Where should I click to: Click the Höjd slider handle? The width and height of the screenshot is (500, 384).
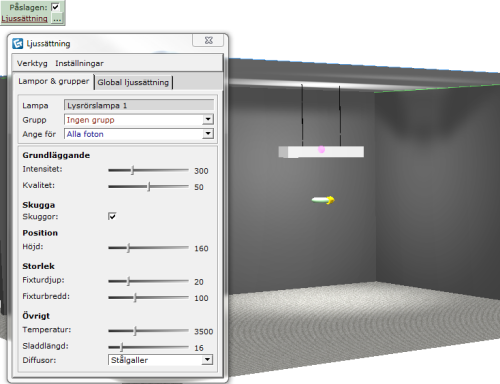pyautogui.click(x=129, y=248)
